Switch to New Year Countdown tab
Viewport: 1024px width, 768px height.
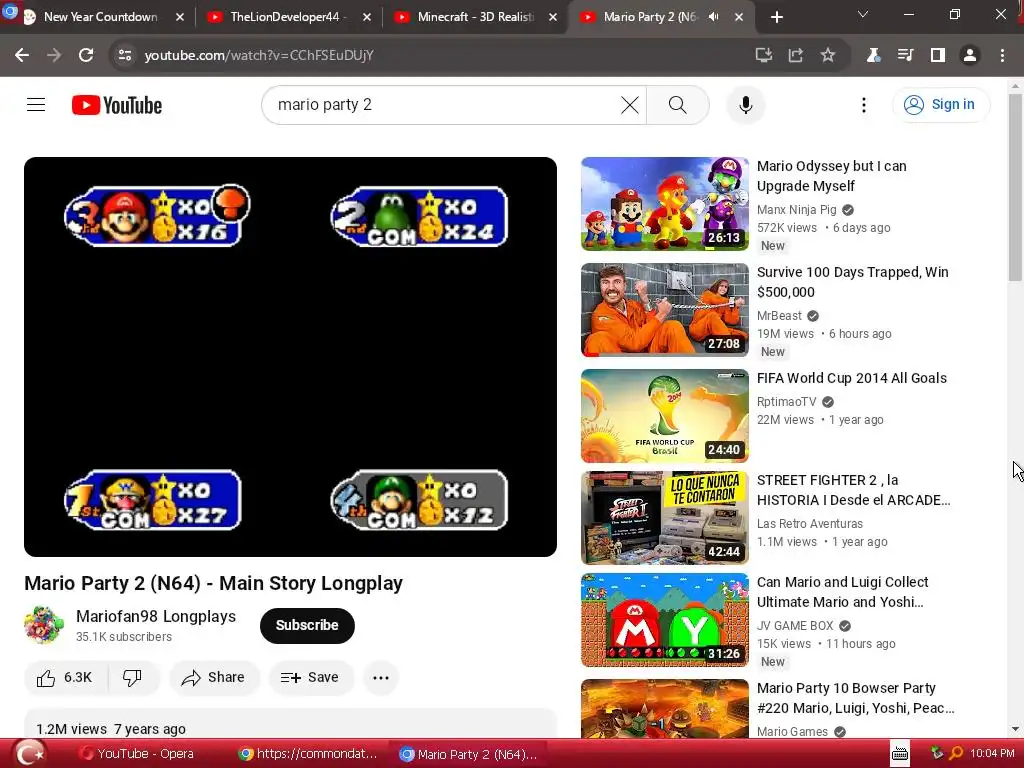pos(100,17)
